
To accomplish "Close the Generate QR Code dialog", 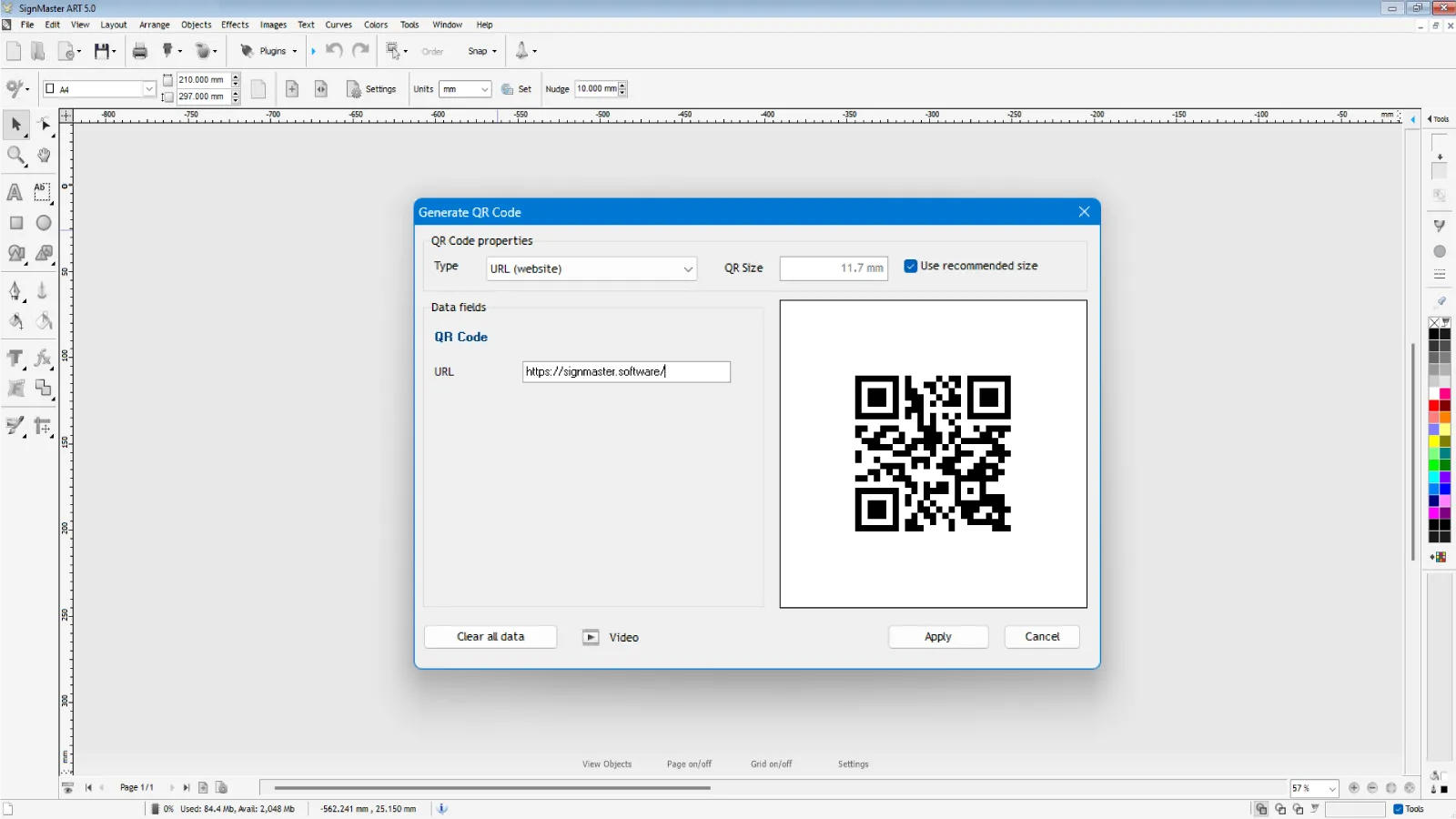I will [1084, 212].
